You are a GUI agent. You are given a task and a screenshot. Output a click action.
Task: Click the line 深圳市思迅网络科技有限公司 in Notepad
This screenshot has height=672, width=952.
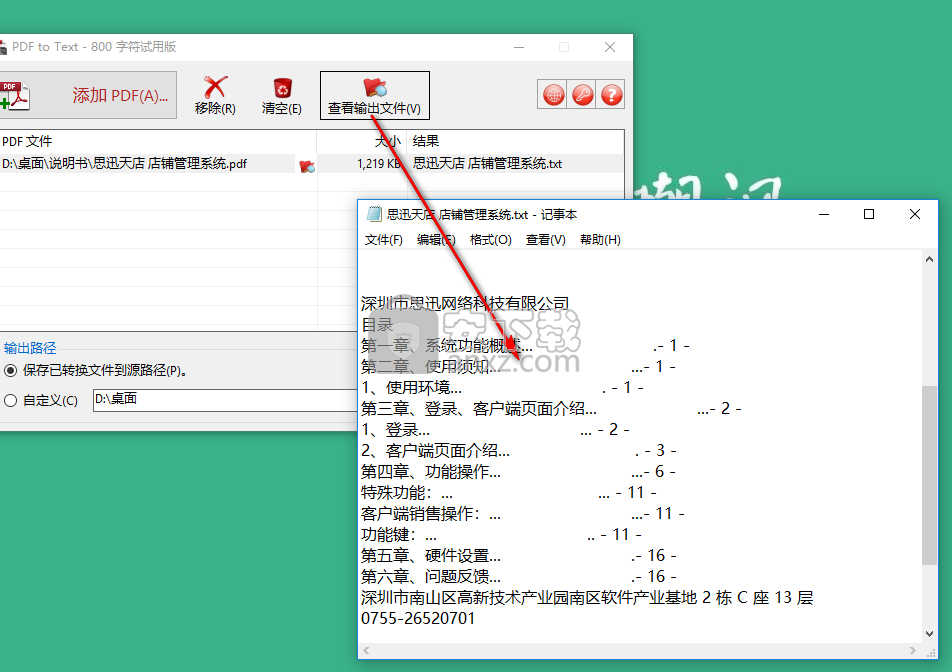464,303
